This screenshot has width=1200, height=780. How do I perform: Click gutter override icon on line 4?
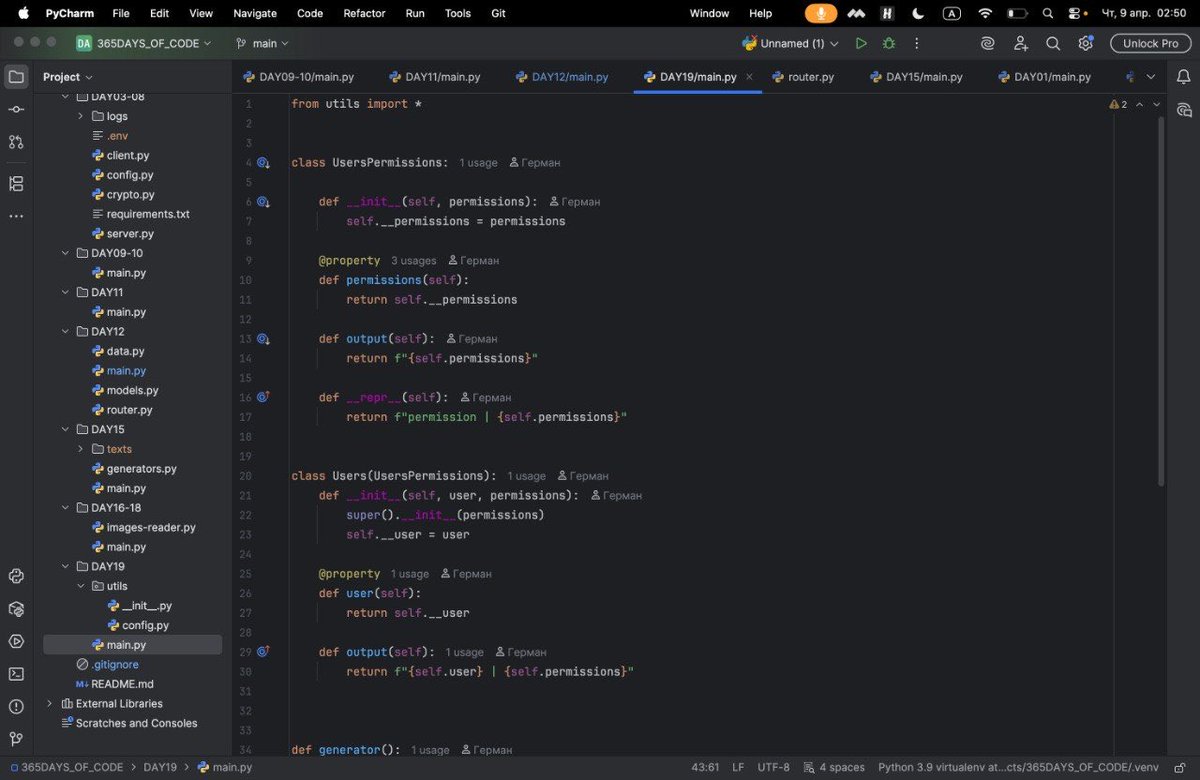(x=263, y=162)
